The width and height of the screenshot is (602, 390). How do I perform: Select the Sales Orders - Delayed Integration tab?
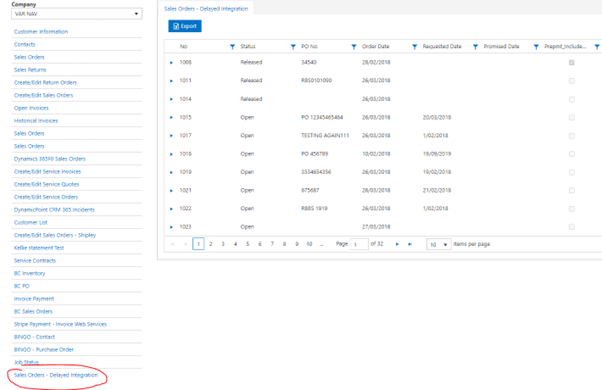pyautogui.click(x=206, y=8)
